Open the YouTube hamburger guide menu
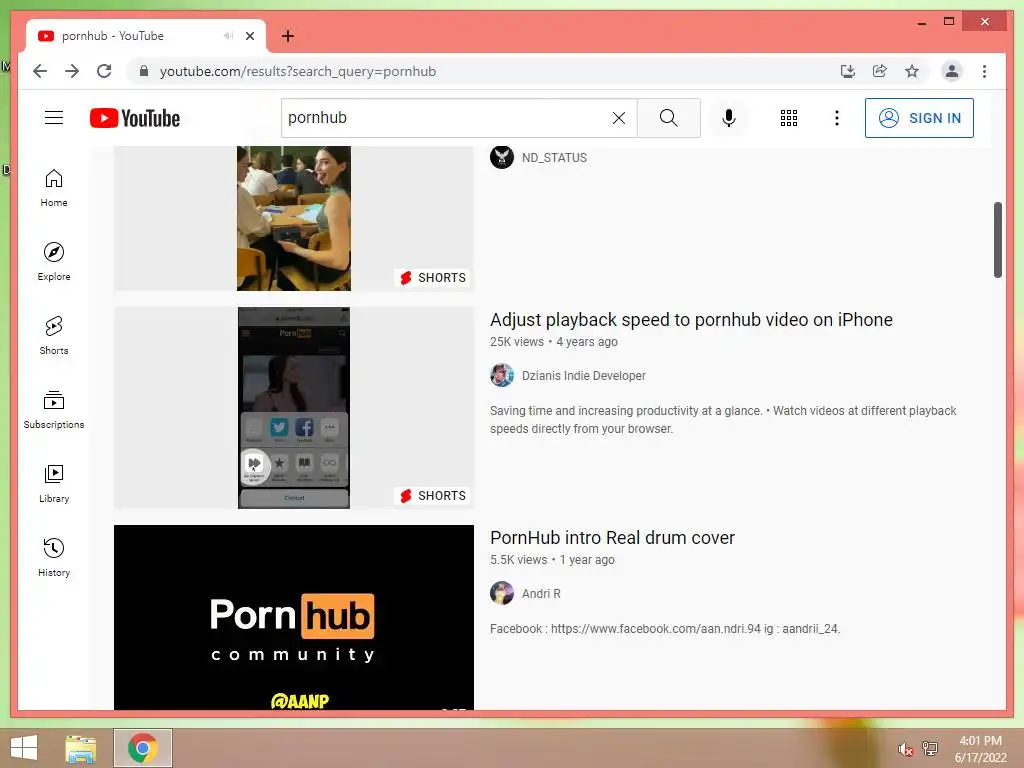1024x768 pixels. [x=54, y=118]
